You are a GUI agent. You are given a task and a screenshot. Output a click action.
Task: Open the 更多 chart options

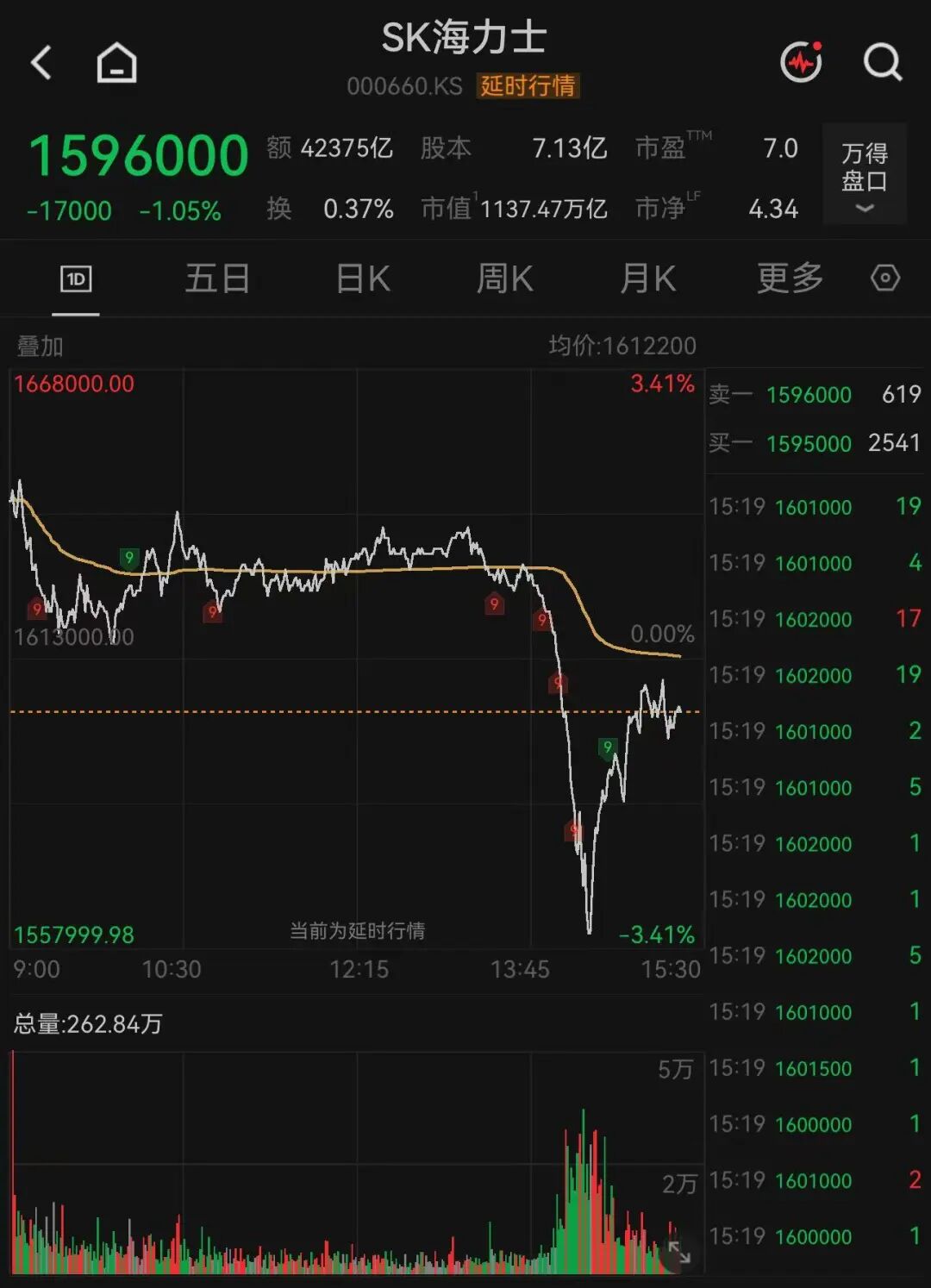click(x=790, y=278)
